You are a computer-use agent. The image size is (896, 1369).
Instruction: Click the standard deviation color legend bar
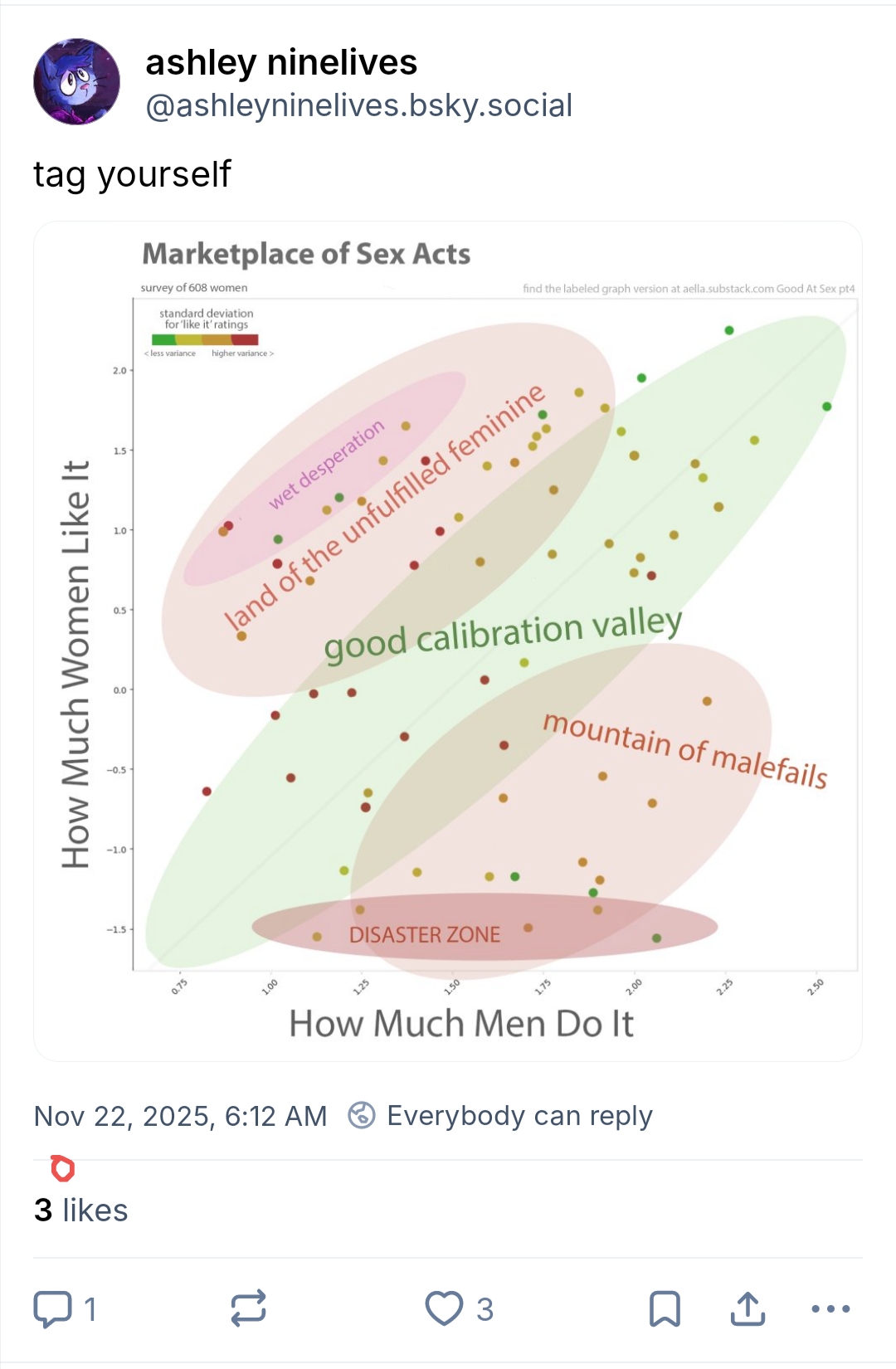tap(205, 339)
